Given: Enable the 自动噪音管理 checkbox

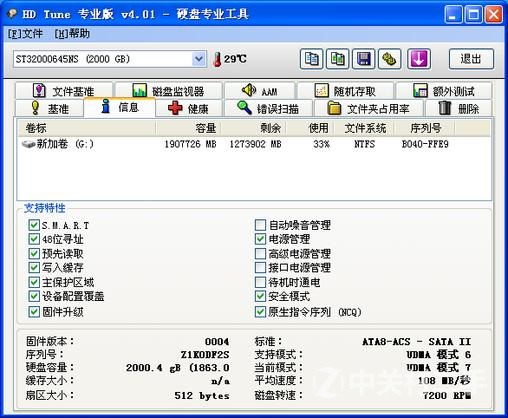Looking at the screenshot, I should 260,225.
